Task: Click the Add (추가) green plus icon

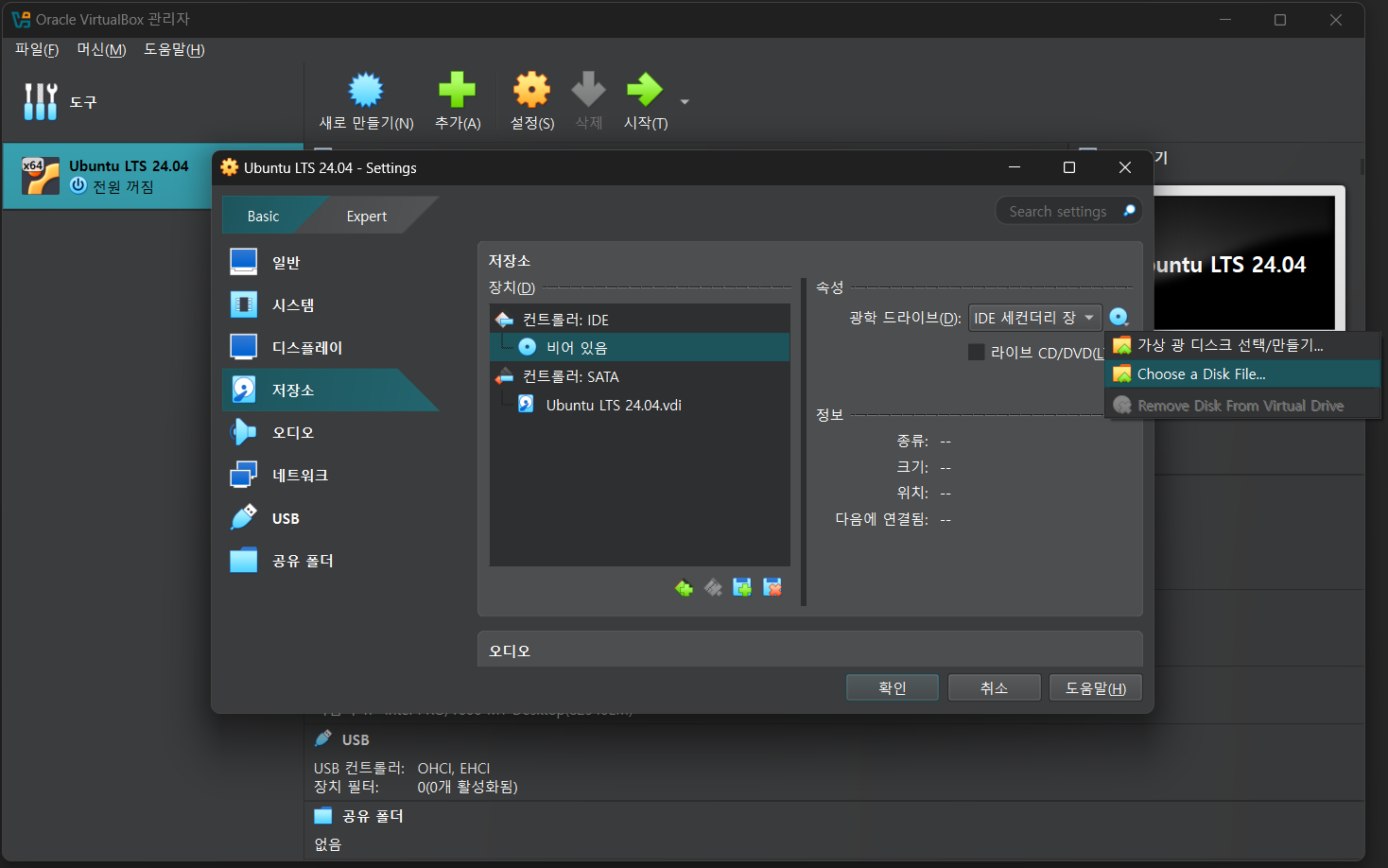Action: [457, 90]
